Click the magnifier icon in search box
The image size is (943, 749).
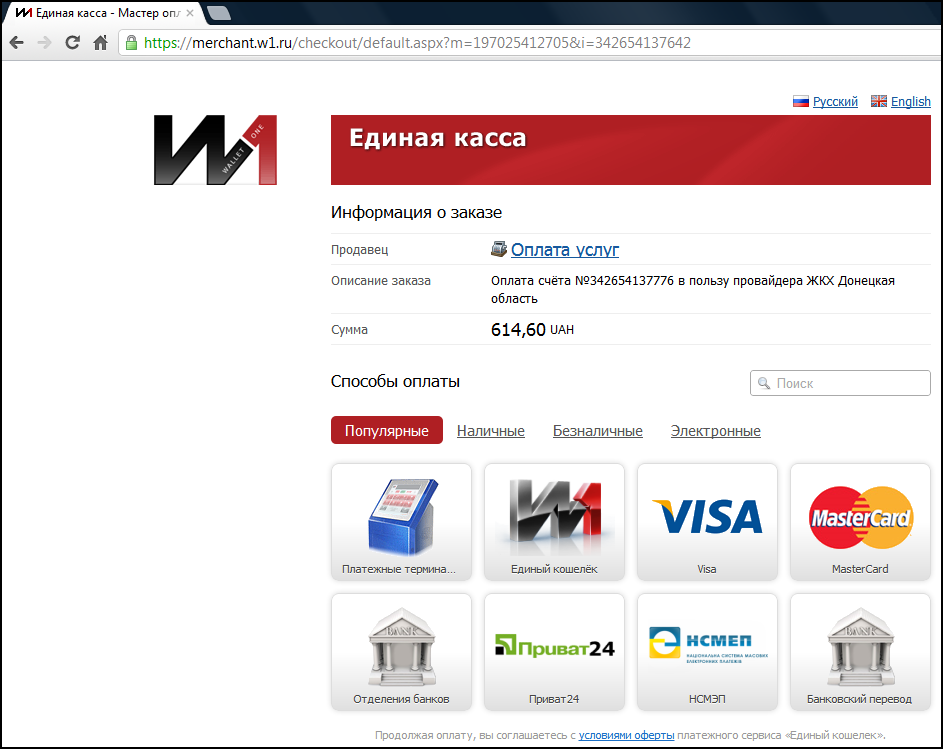(x=764, y=383)
